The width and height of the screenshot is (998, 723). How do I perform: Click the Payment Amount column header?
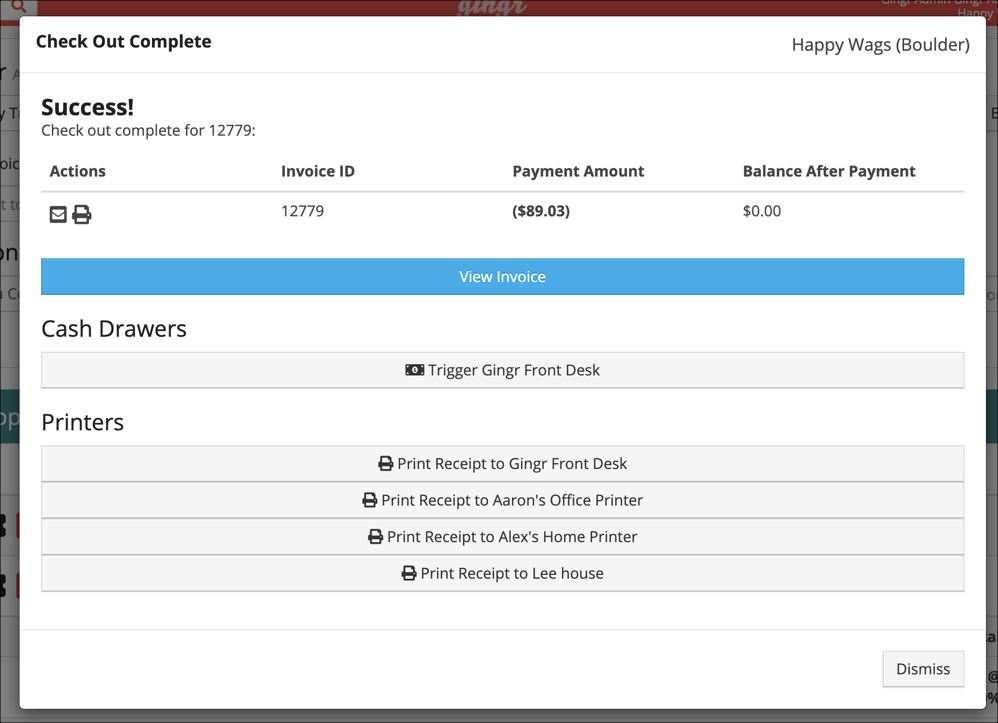click(578, 171)
